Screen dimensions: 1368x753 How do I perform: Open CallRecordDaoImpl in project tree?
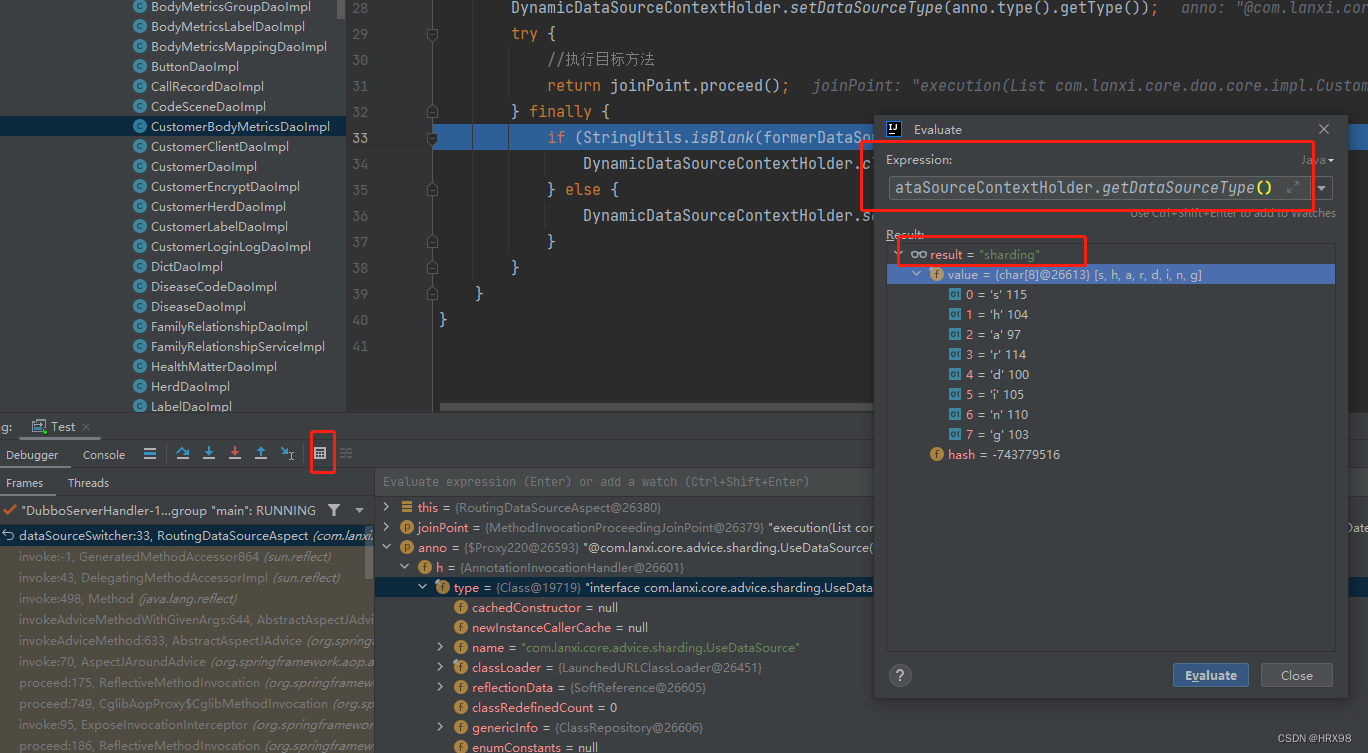(x=208, y=87)
